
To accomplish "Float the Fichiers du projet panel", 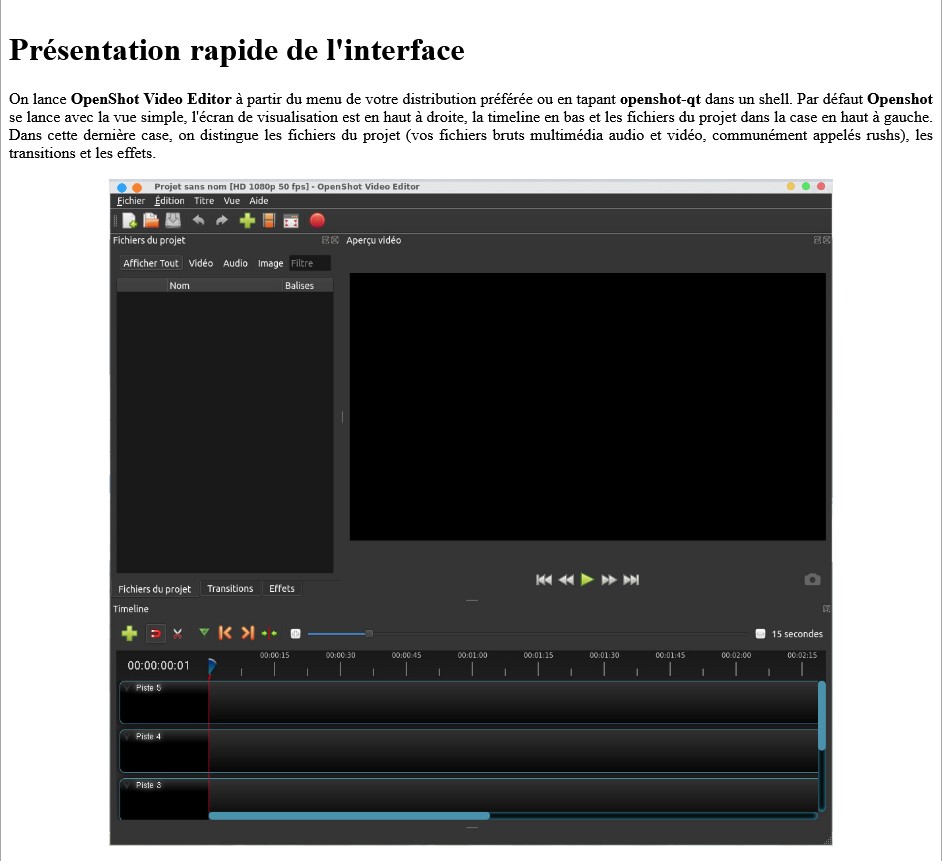I will coord(326,240).
